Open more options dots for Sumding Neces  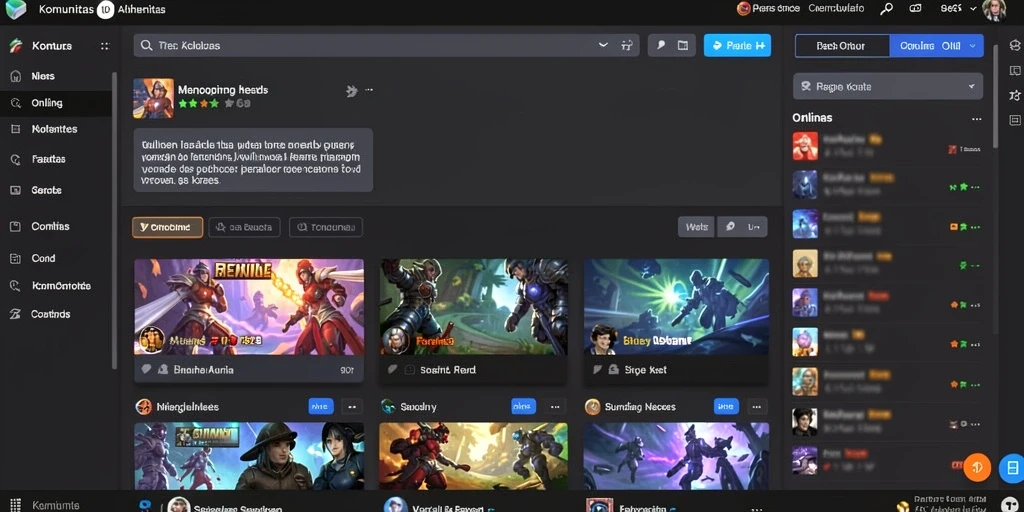[757, 407]
